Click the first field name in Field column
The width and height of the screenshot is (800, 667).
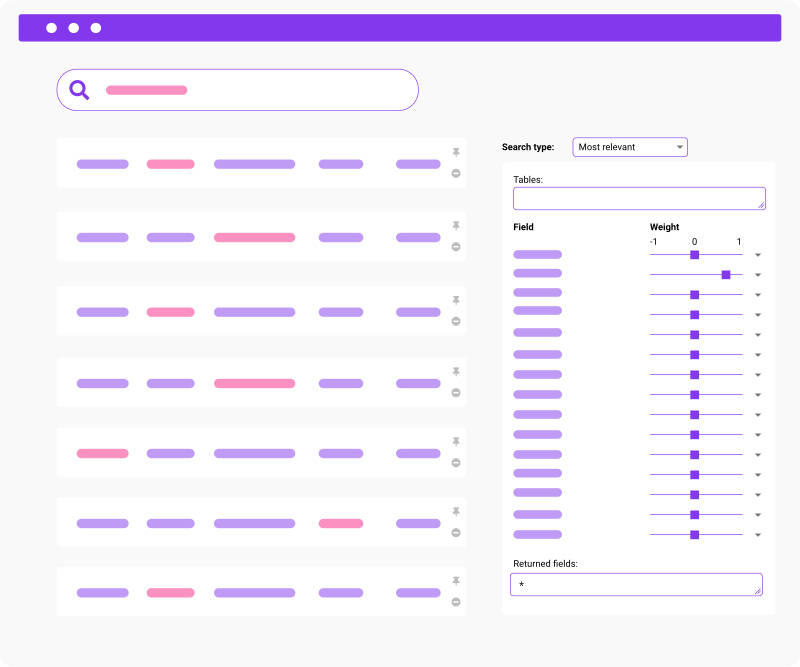point(537,254)
